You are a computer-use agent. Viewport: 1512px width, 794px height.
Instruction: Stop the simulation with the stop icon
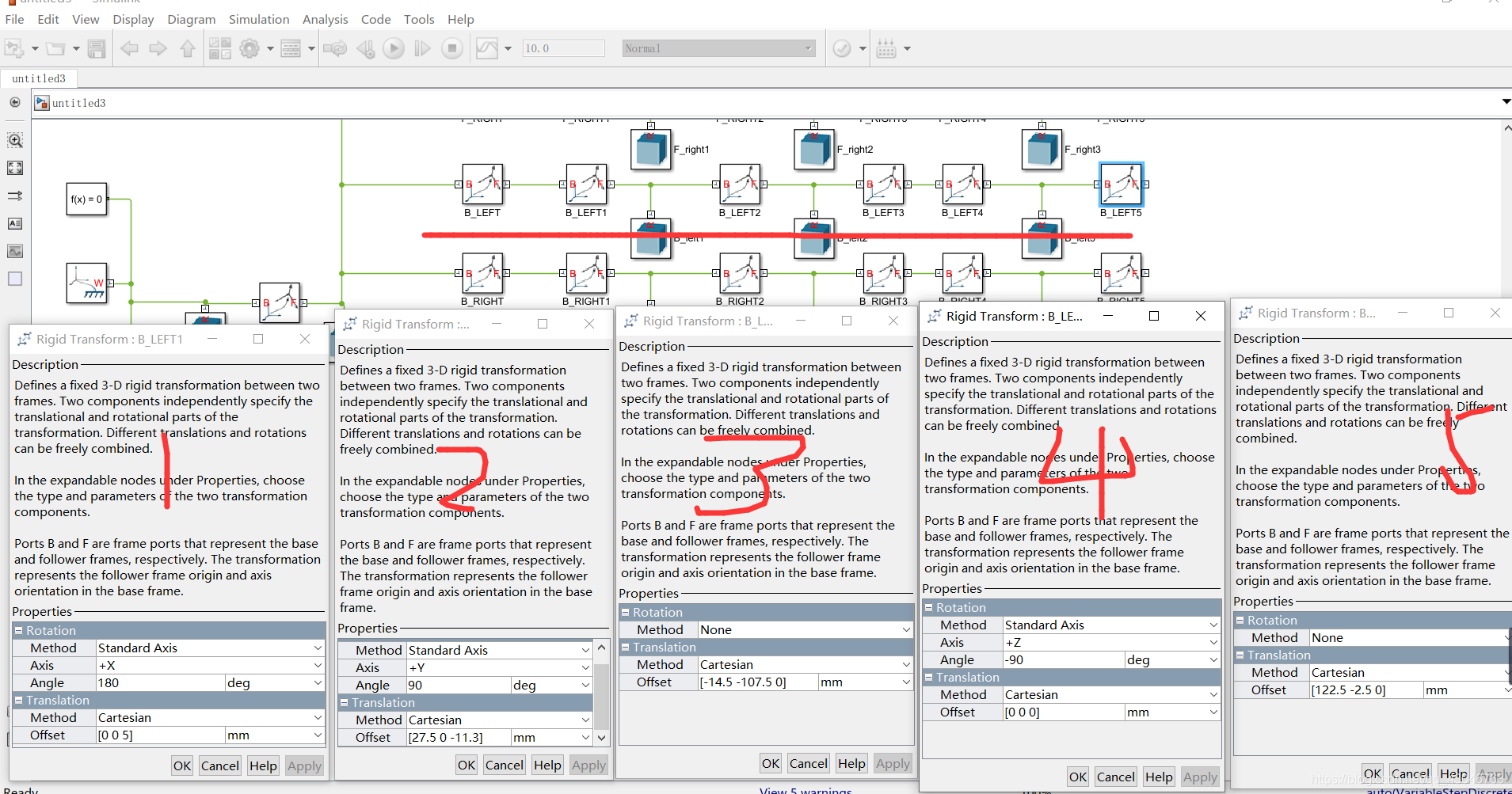452,48
